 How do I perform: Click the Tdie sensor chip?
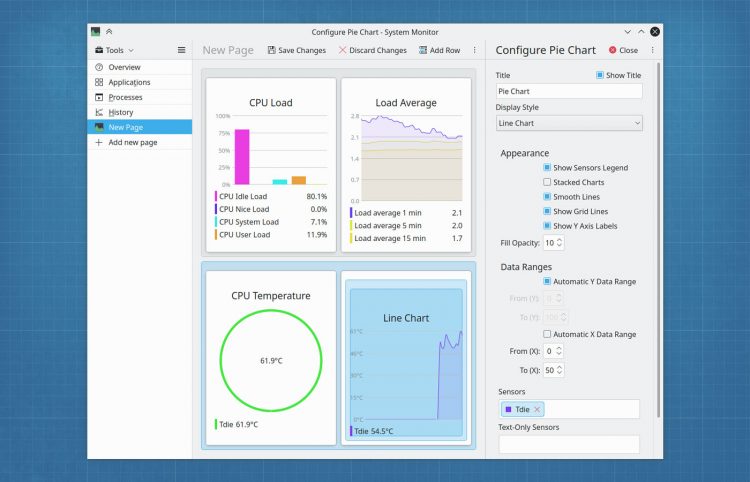click(522, 409)
